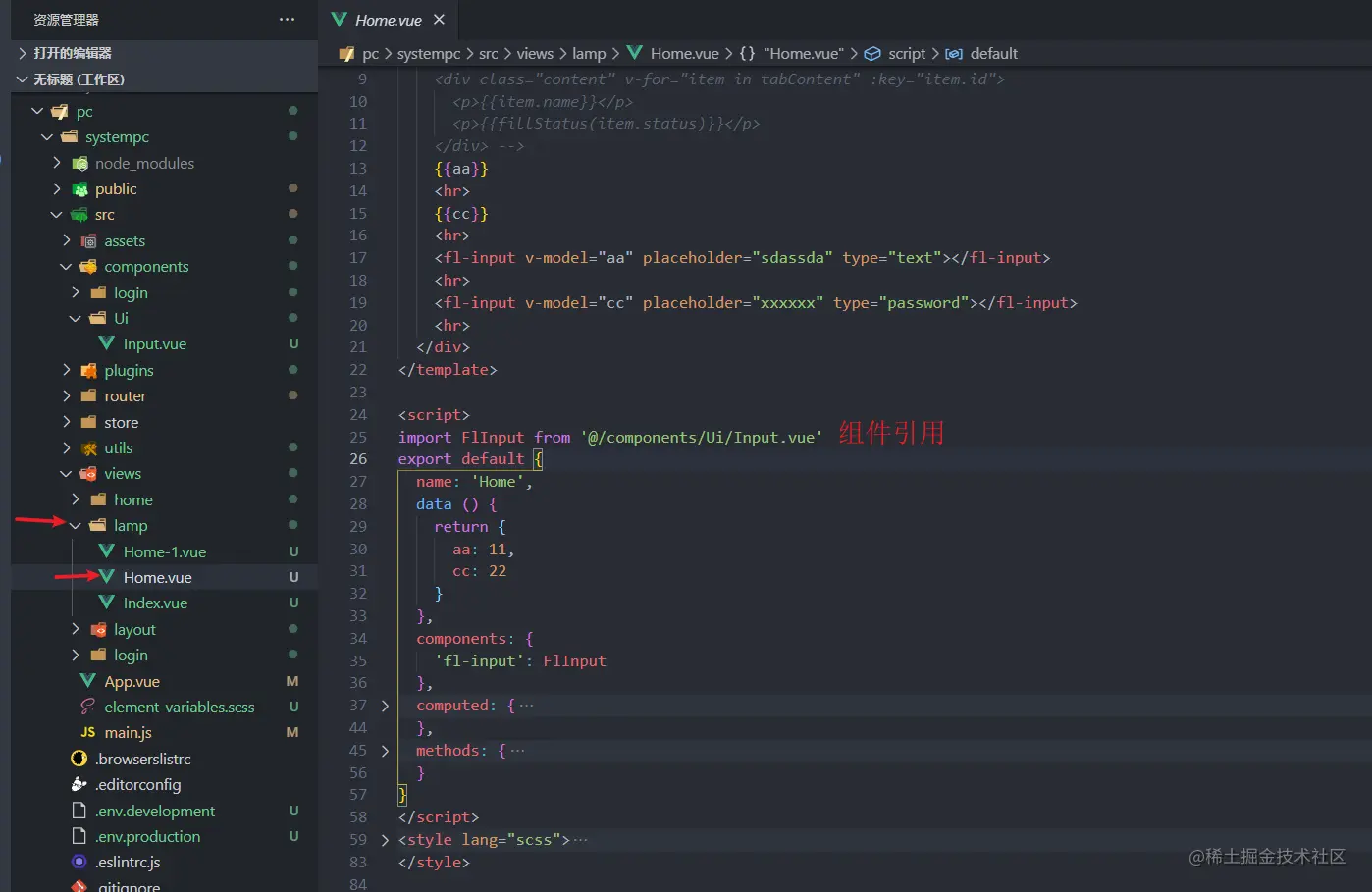Open the Explorer panel more actions menu
The width and height of the screenshot is (1372, 892).
[x=287, y=20]
